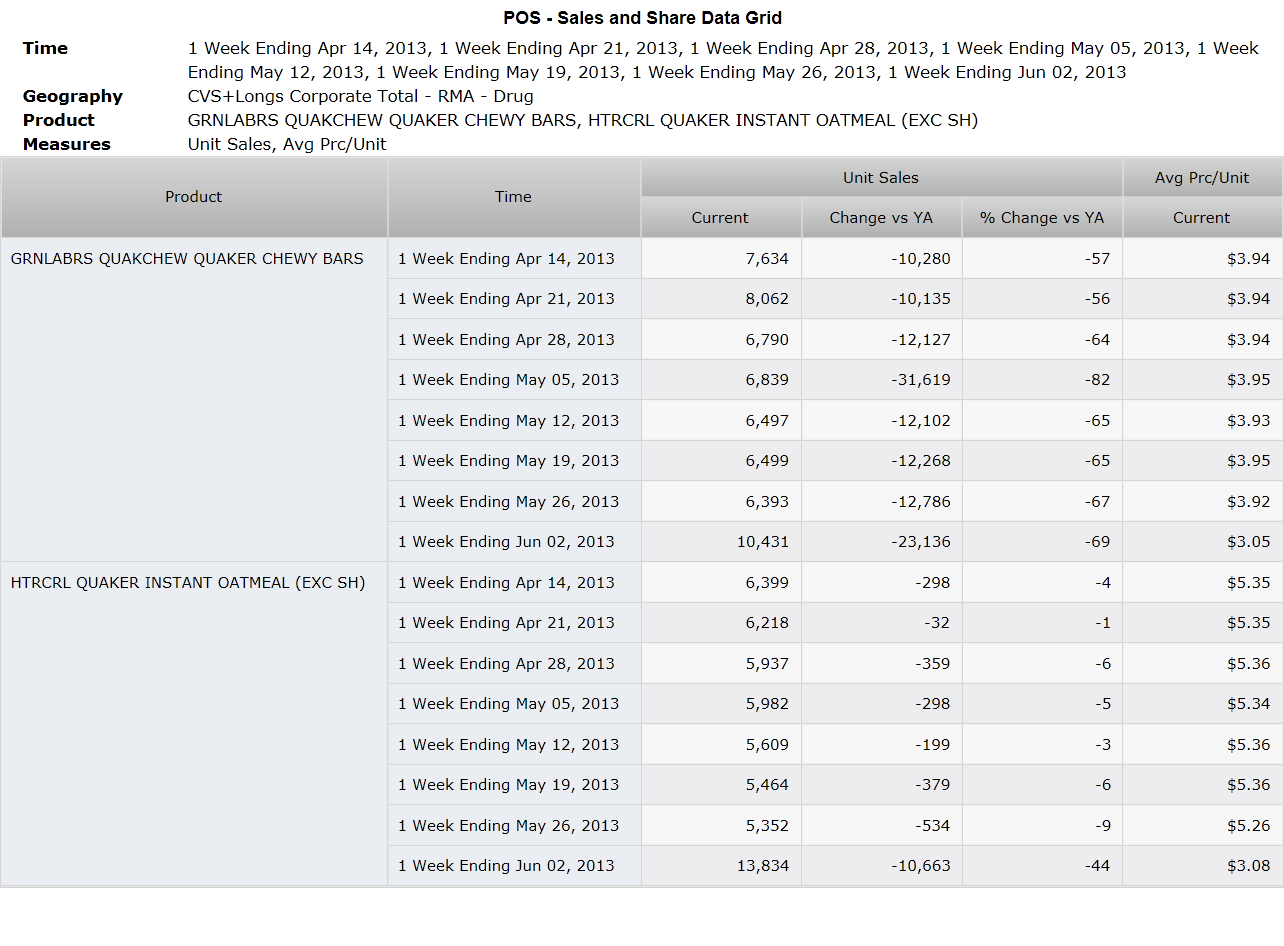Select unit sales cell 8,062
1284x946 pixels.
coord(721,298)
